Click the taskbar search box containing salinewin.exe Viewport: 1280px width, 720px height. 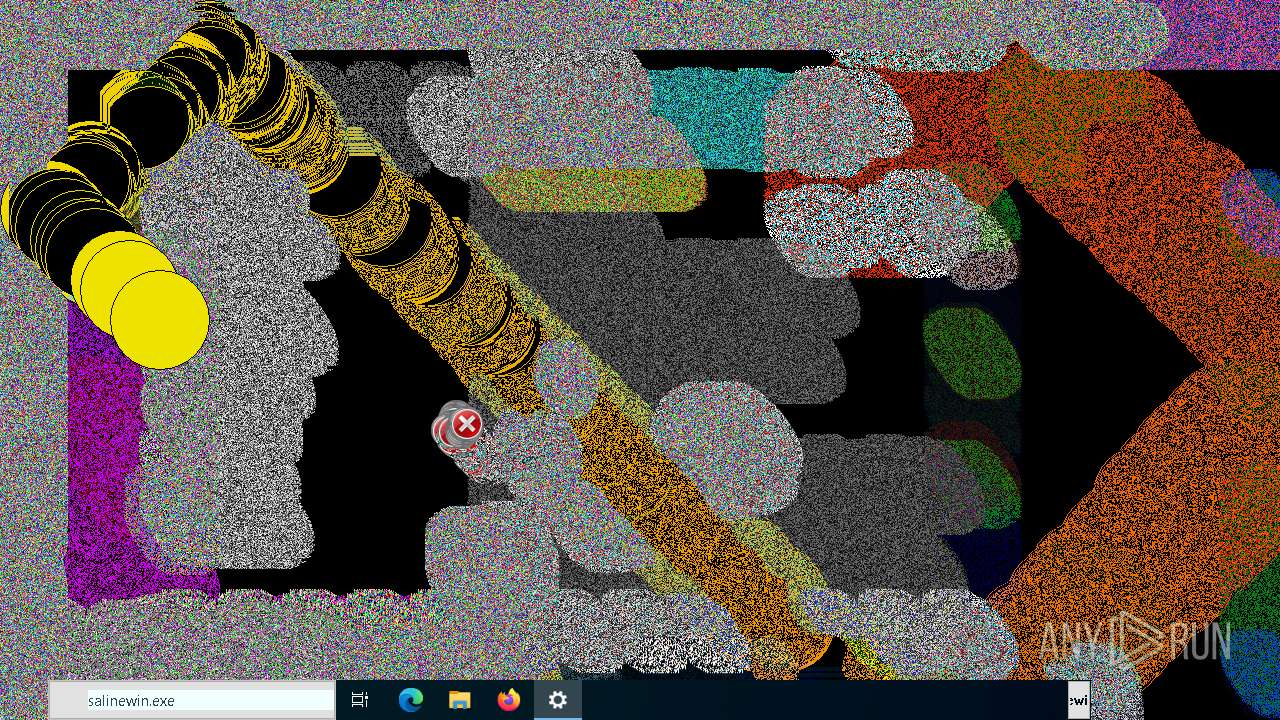point(192,701)
